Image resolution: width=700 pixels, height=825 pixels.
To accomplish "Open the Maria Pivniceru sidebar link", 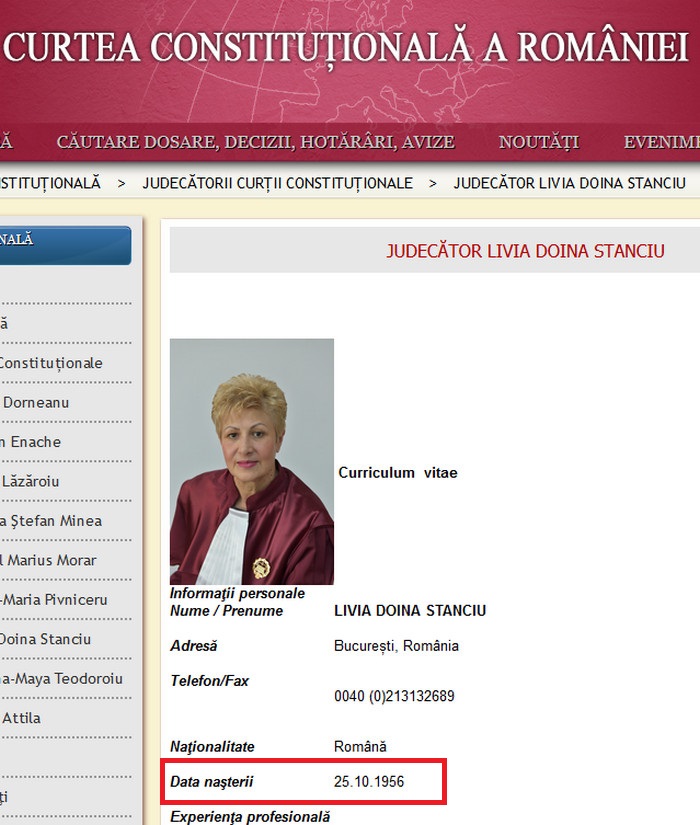I will [x=54, y=600].
